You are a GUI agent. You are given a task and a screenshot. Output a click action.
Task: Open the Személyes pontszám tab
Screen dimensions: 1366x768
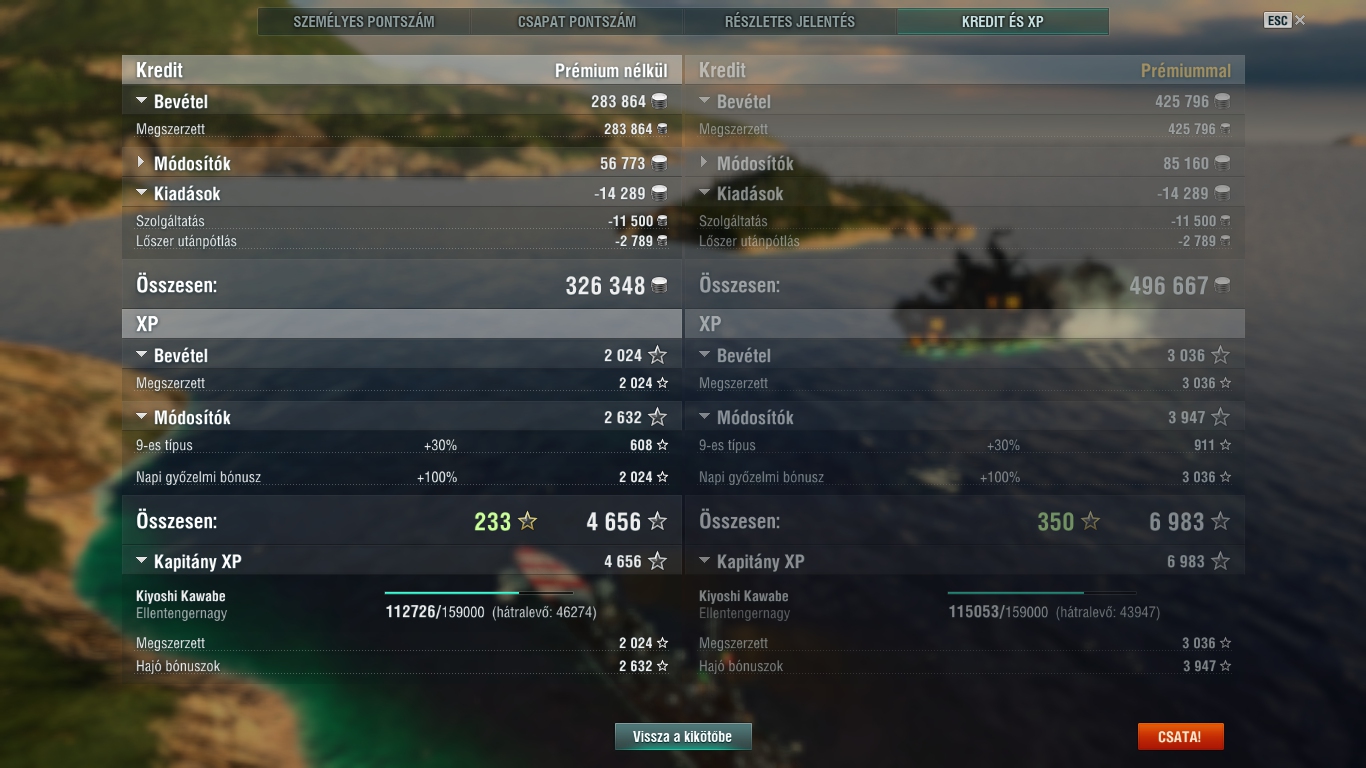click(x=364, y=21)
